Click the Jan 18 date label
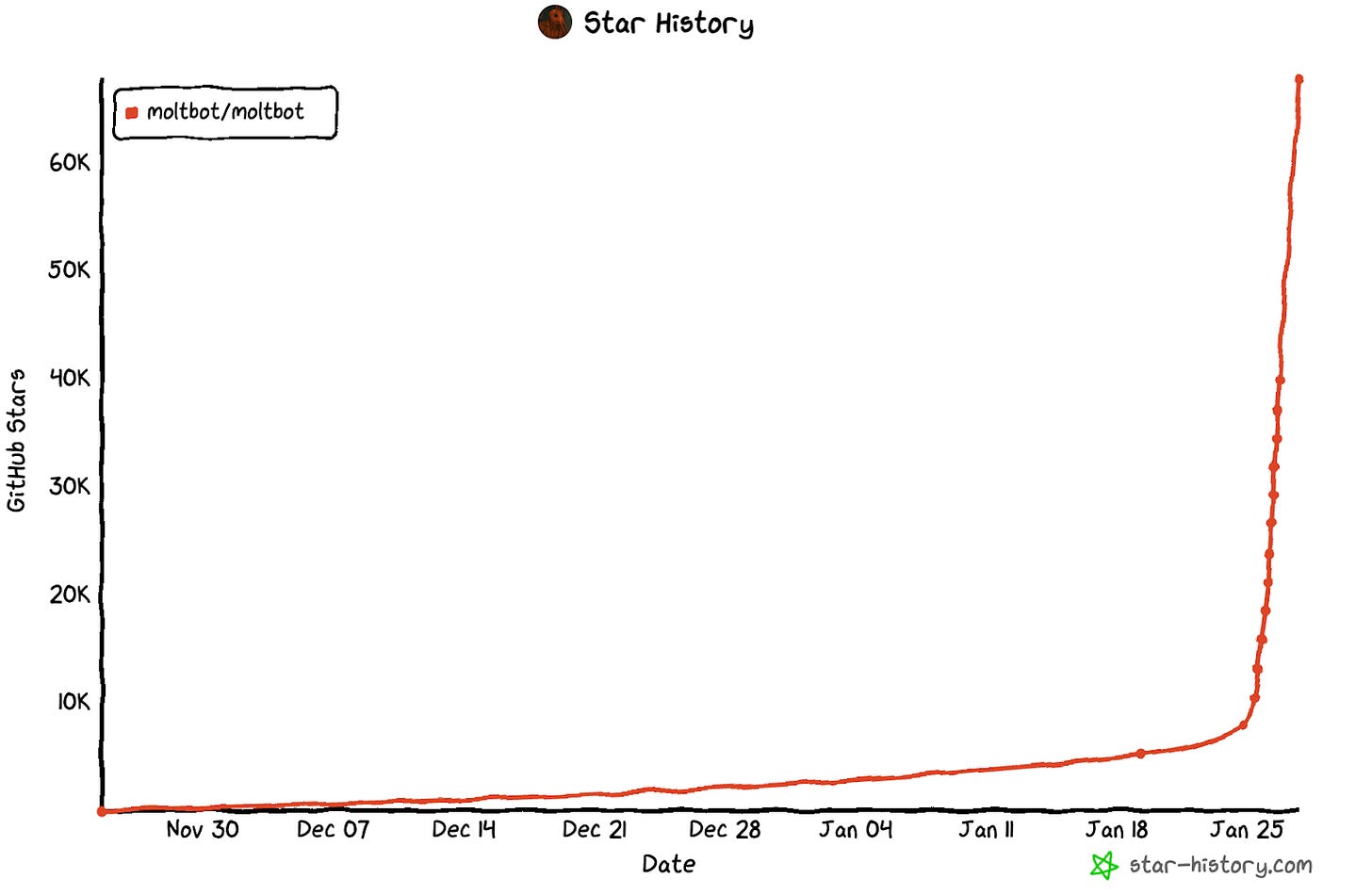The height and width of the screenshot is (895, 1372). pos(1117,830)
